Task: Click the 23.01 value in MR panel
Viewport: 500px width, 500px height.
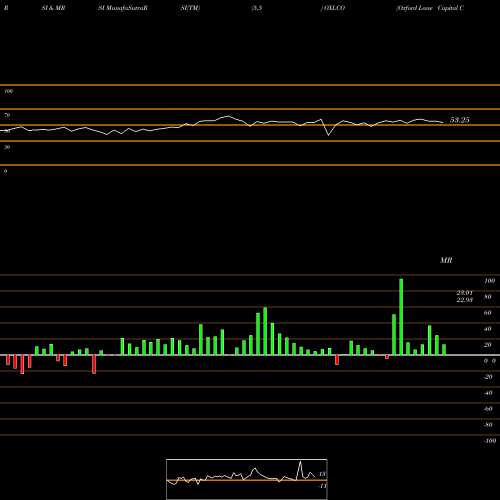Action: (x=464, y=293)
